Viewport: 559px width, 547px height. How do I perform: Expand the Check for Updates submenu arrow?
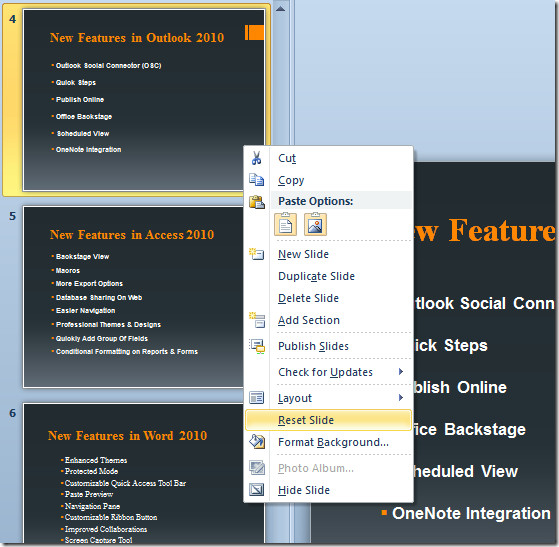coord(401,372)
